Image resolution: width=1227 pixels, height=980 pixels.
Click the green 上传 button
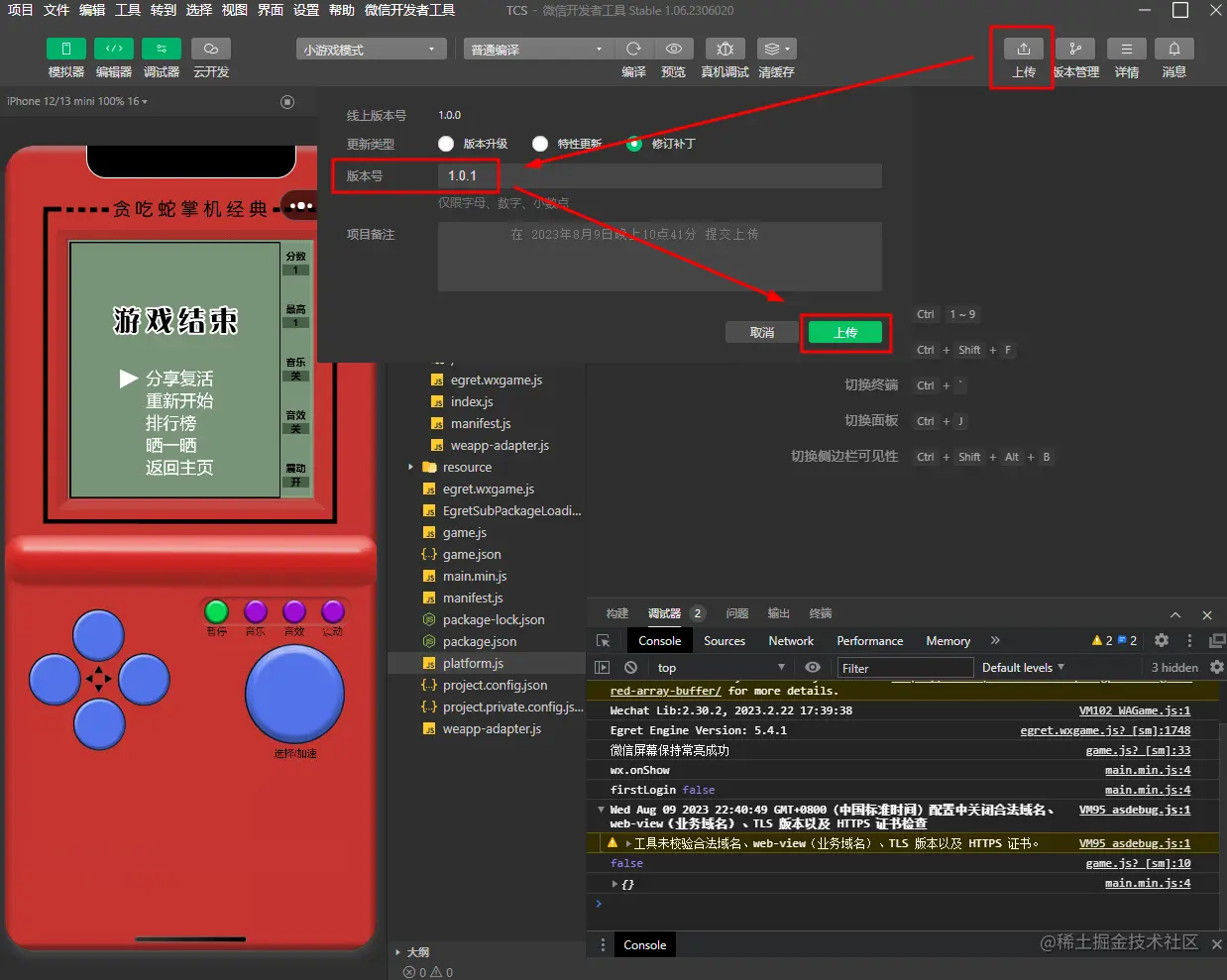pos(845,332)
